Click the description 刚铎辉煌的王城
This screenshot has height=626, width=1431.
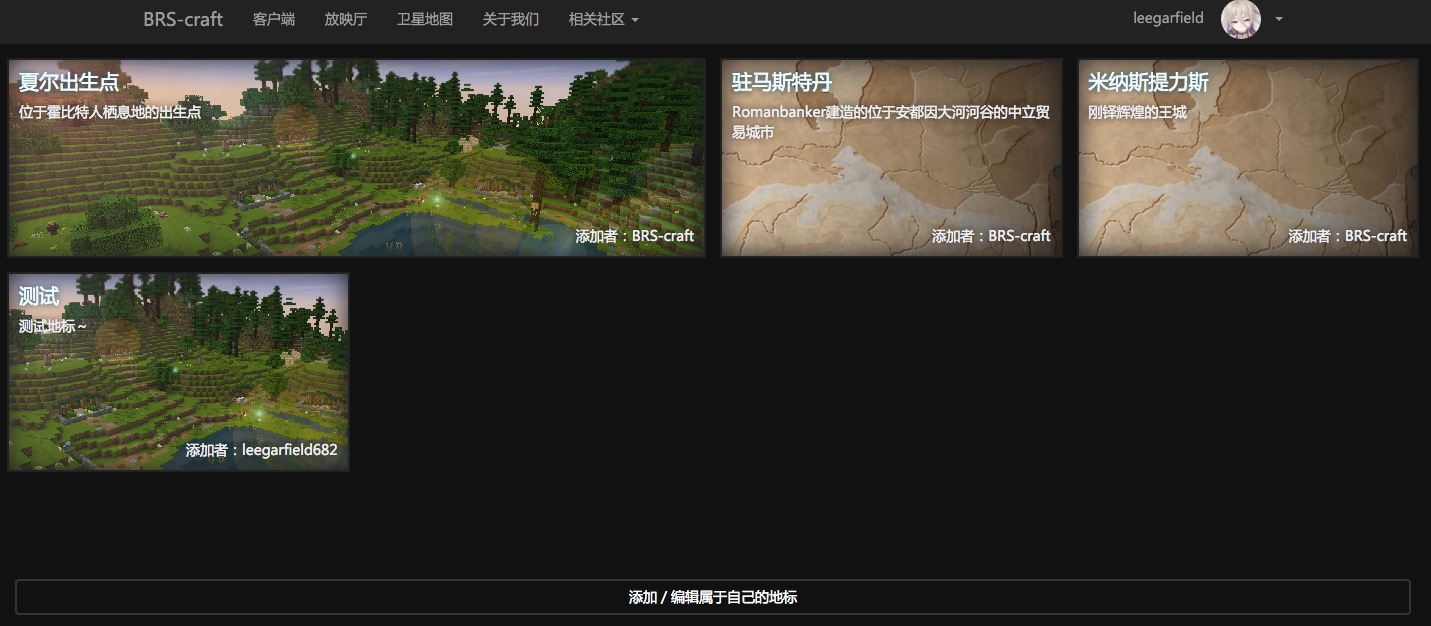(1137, 112)
